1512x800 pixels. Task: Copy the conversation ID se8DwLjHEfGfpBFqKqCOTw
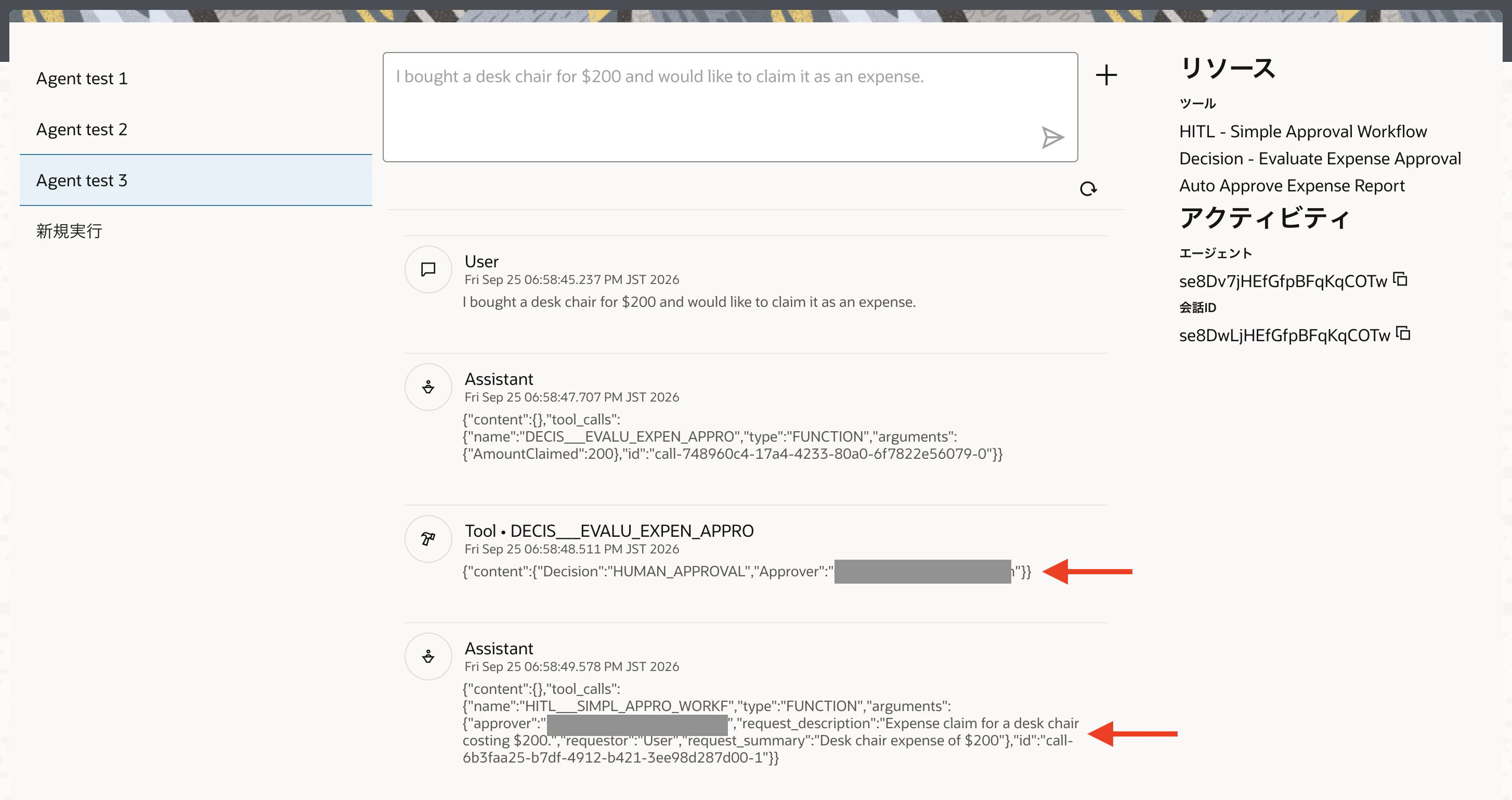pos(1403,333)
